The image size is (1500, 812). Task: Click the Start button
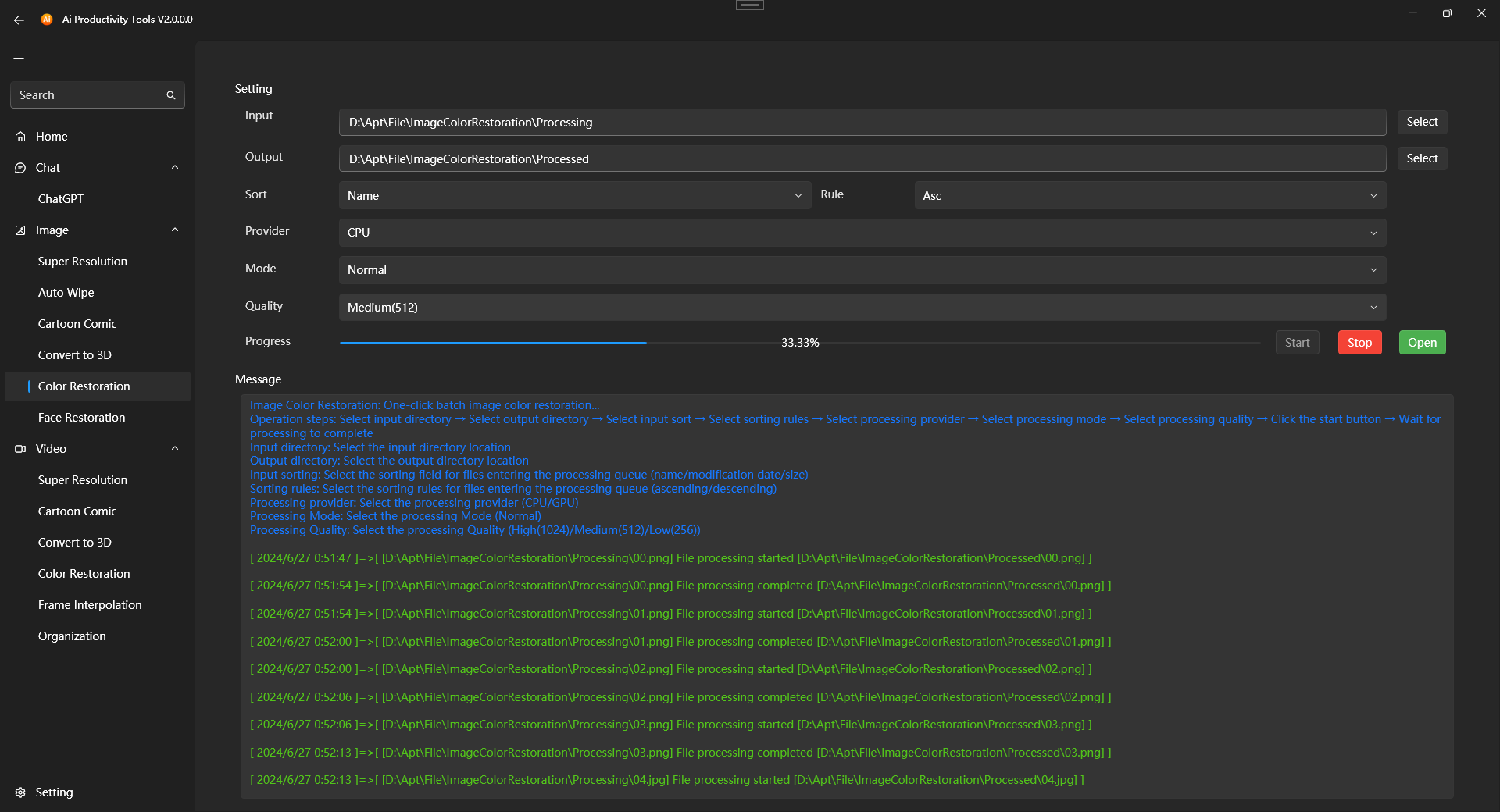click(1297, 343)
